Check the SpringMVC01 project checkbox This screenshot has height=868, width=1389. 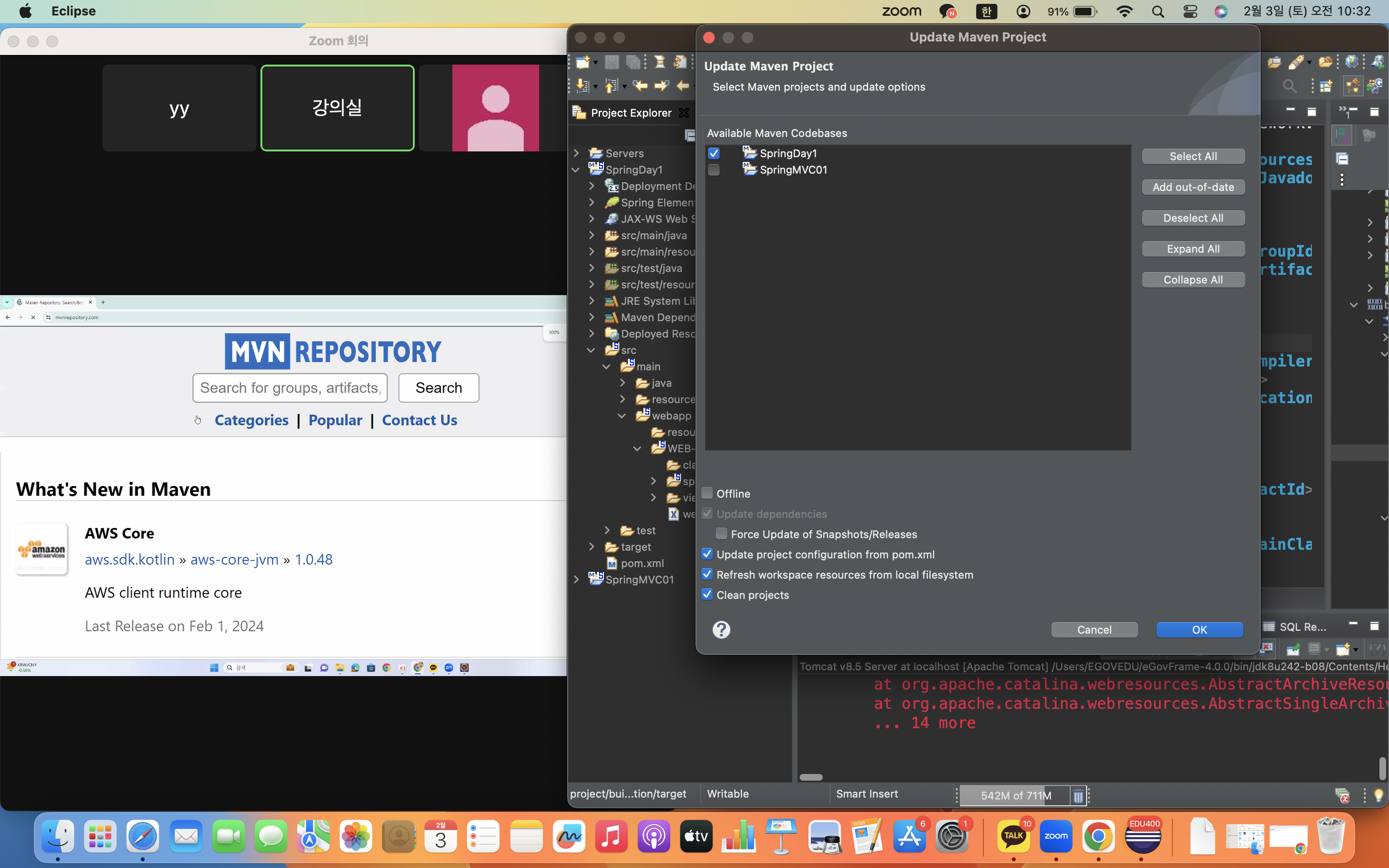[713, 170]
